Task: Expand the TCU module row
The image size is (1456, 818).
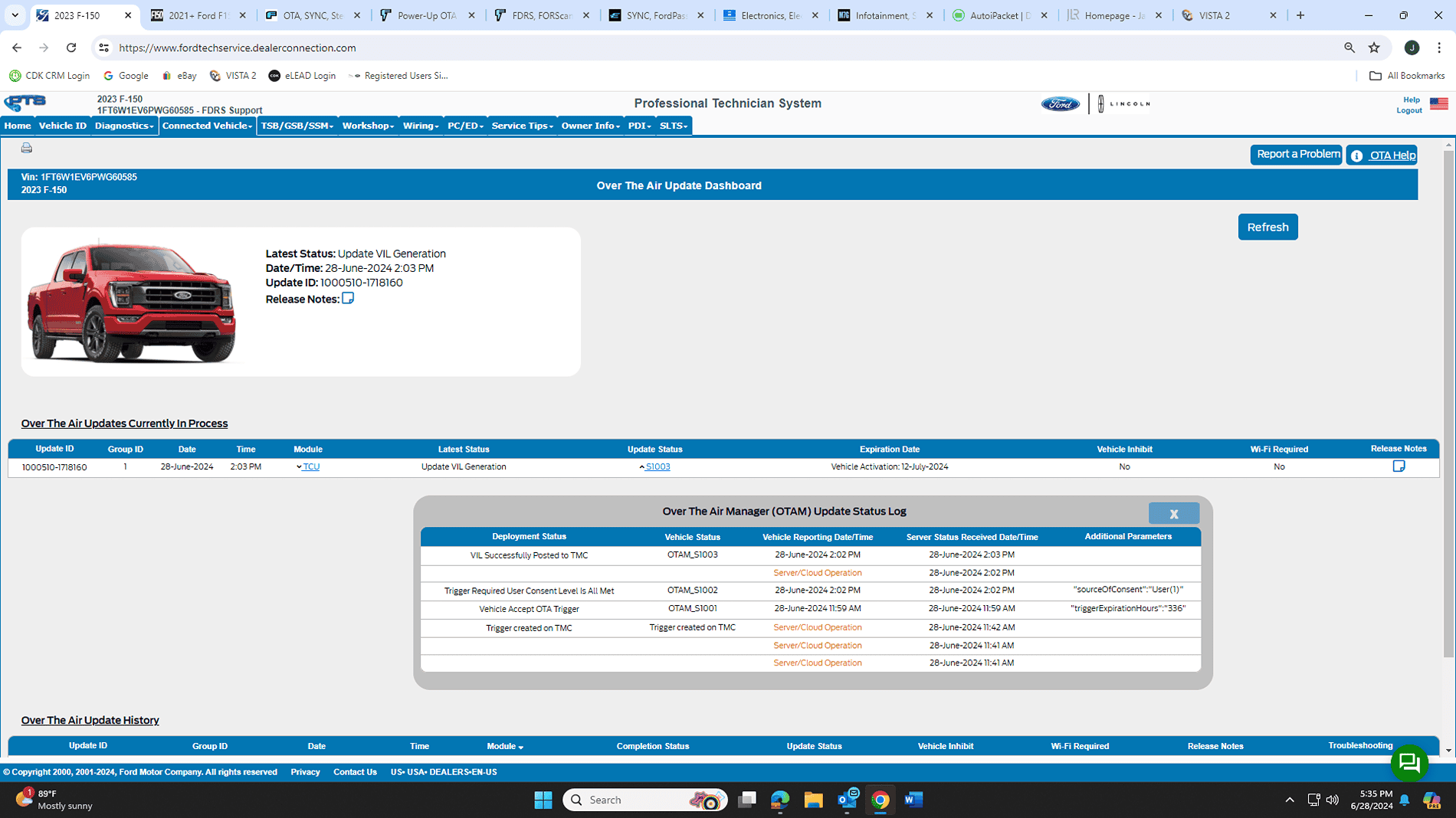Action: click(300, 467)
